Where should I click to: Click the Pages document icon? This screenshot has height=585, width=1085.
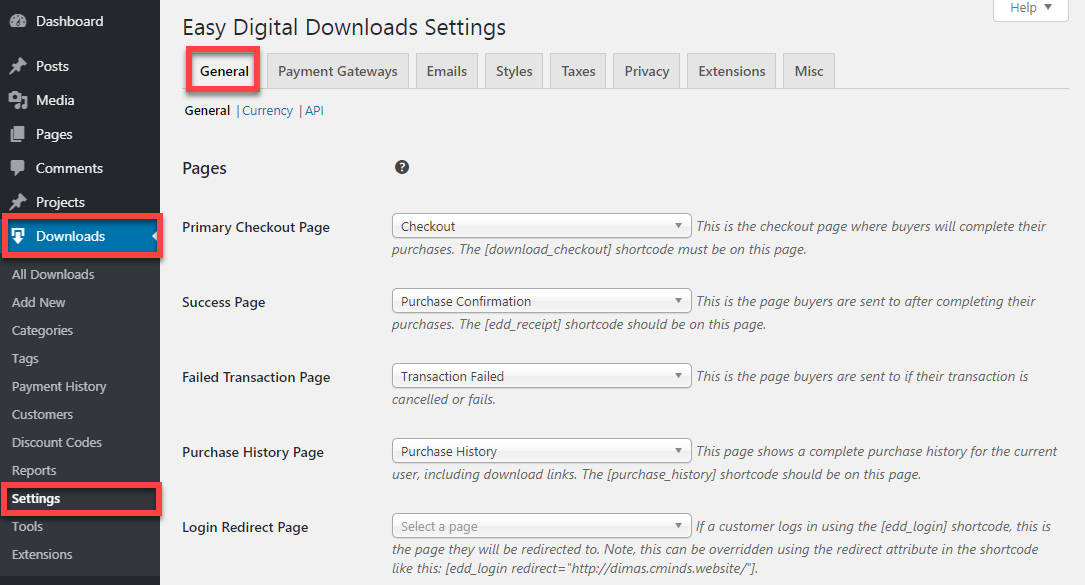pos(18,134)
